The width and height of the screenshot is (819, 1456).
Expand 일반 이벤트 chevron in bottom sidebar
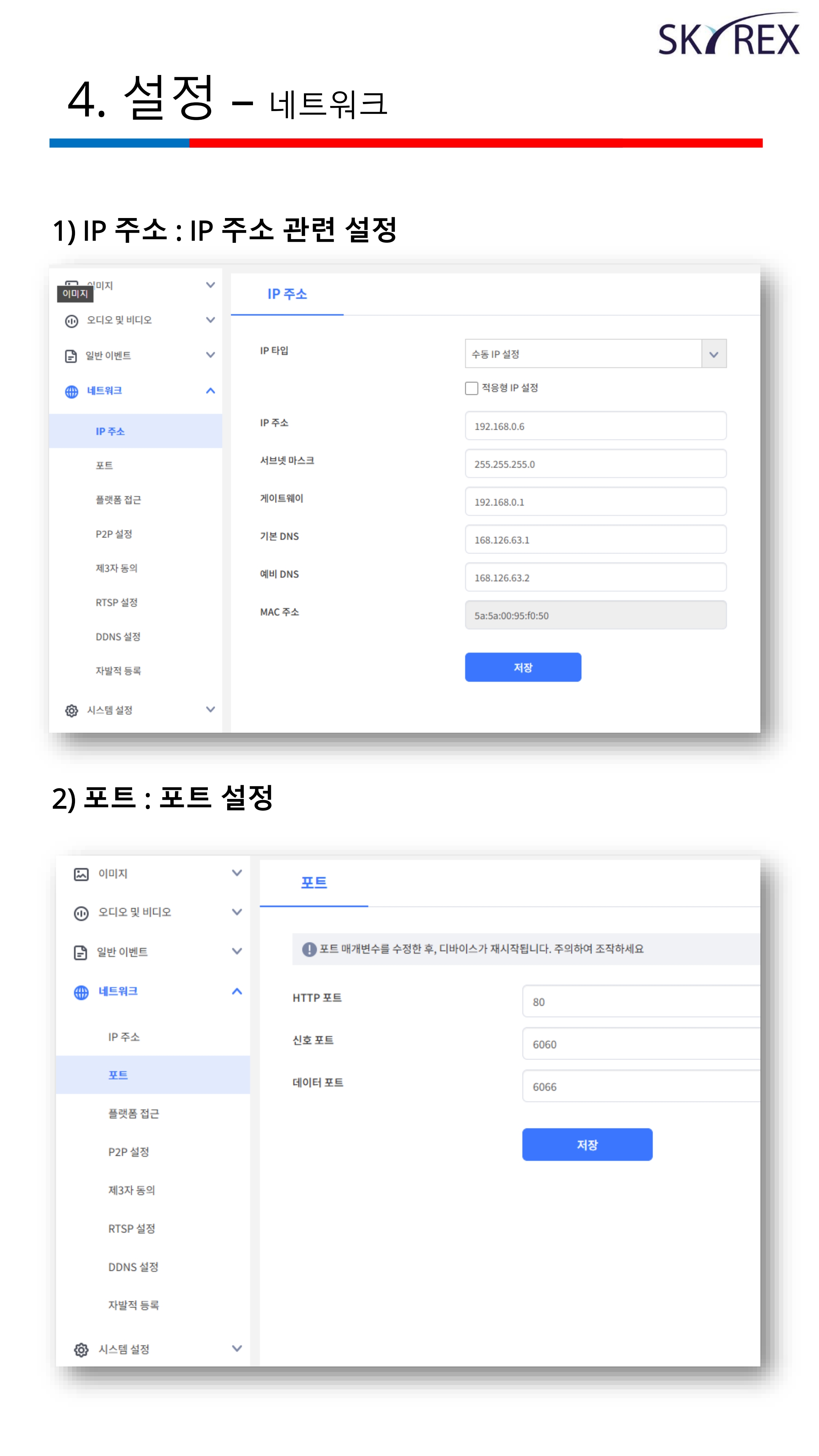(x=237, y=951)
